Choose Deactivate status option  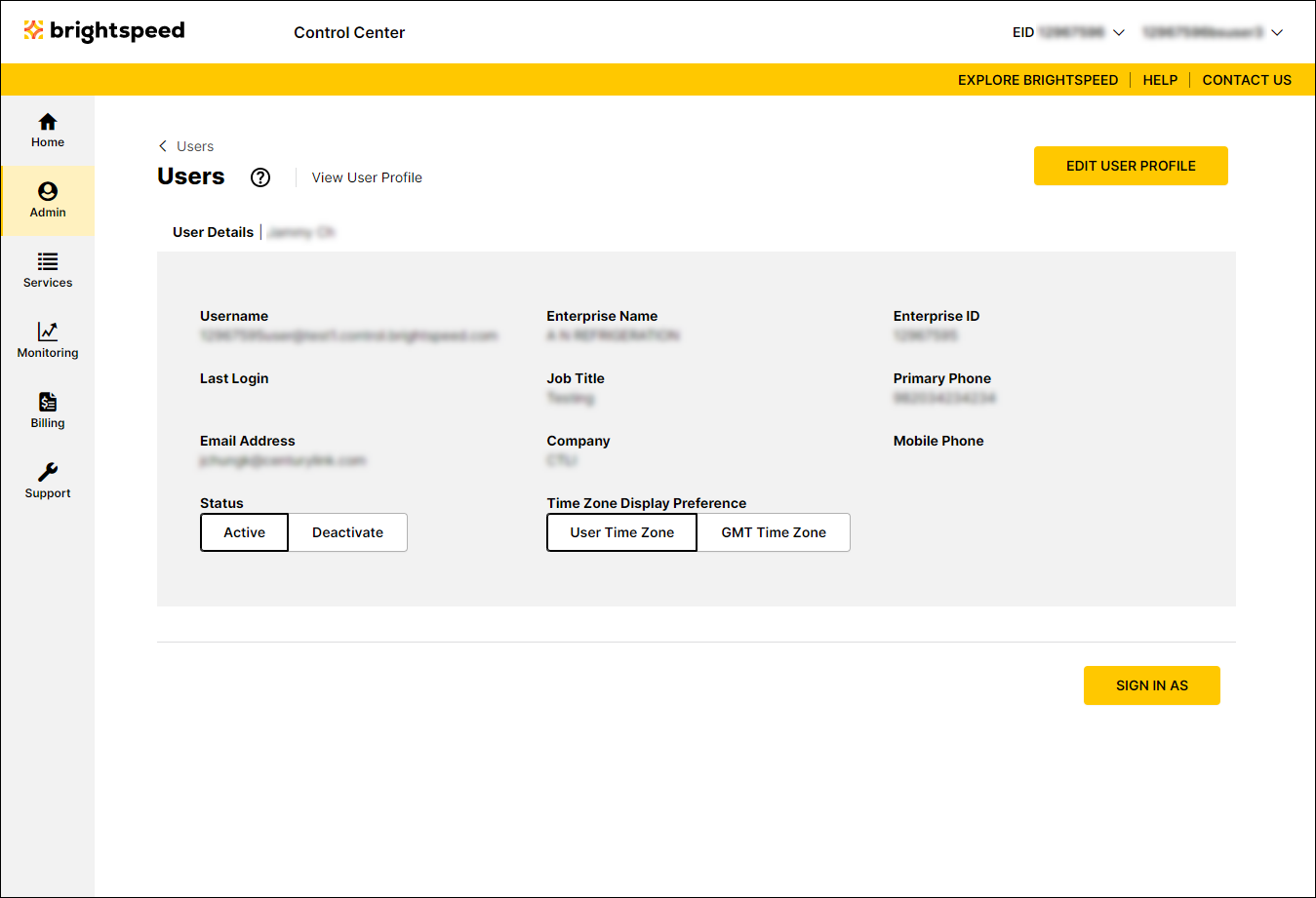pos(347,532)
